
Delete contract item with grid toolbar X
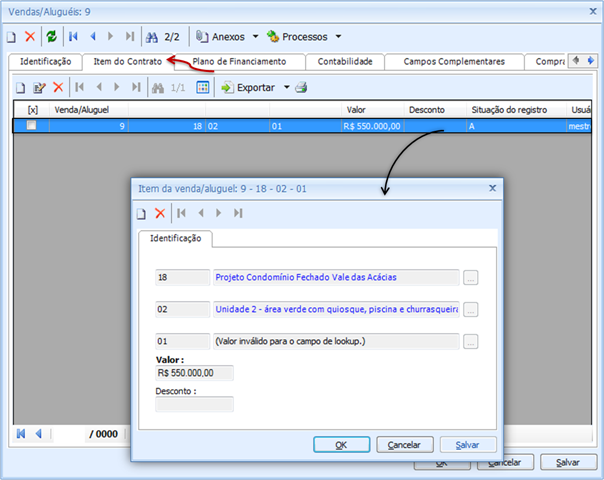pyautogui.click(x=58, y=87)
